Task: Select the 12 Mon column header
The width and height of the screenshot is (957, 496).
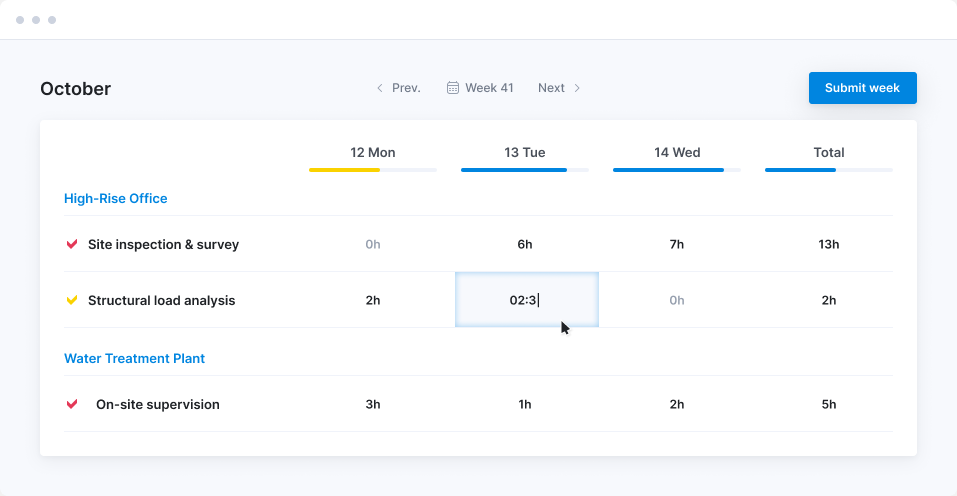Action: pyautogui.click(x=372, y=153)
